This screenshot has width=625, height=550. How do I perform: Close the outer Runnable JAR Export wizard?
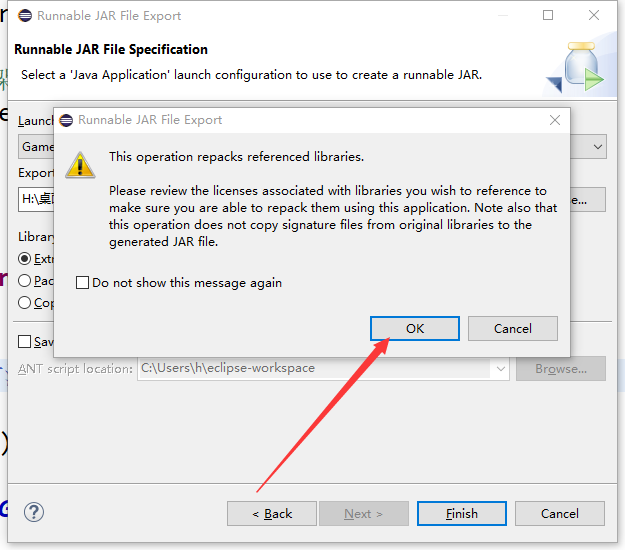(x=594, y=15)
